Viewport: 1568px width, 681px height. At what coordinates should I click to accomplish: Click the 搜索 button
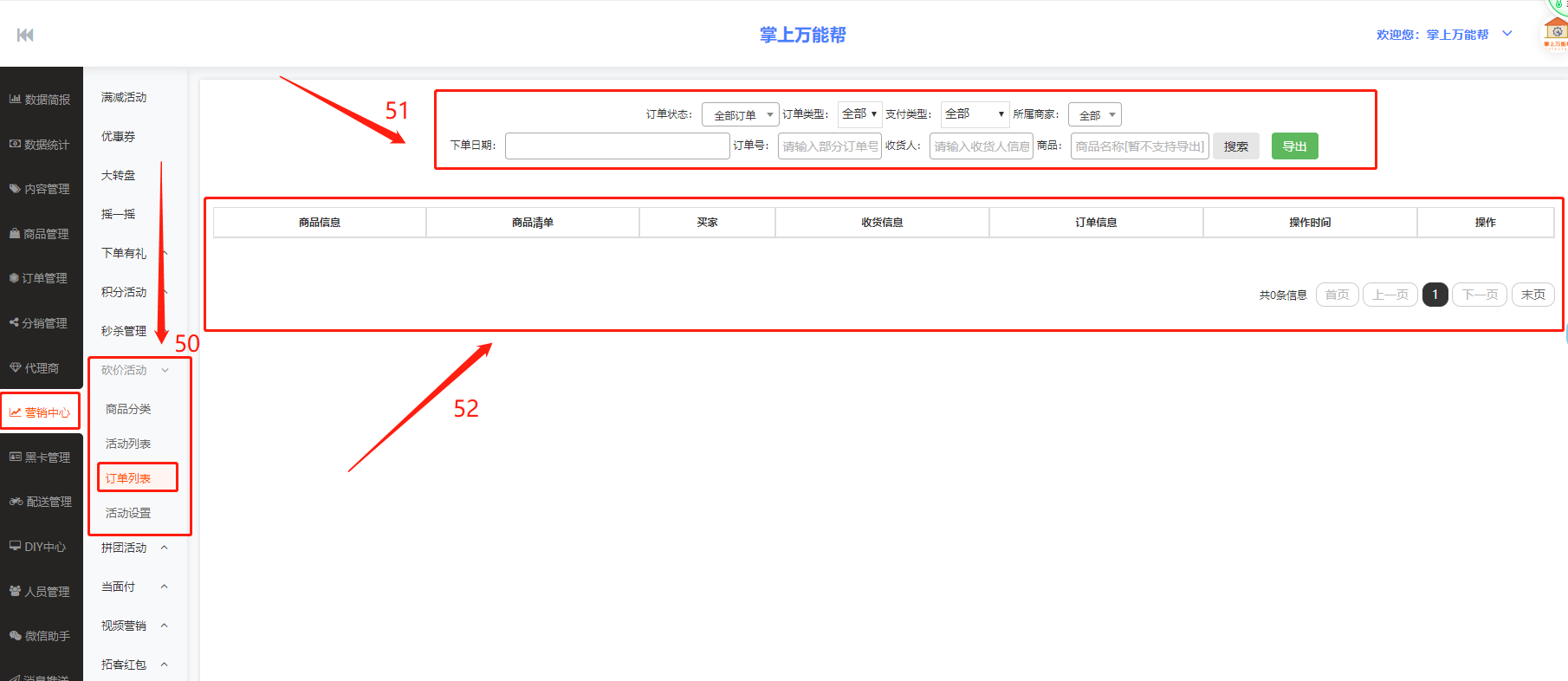click(1235, 146)
